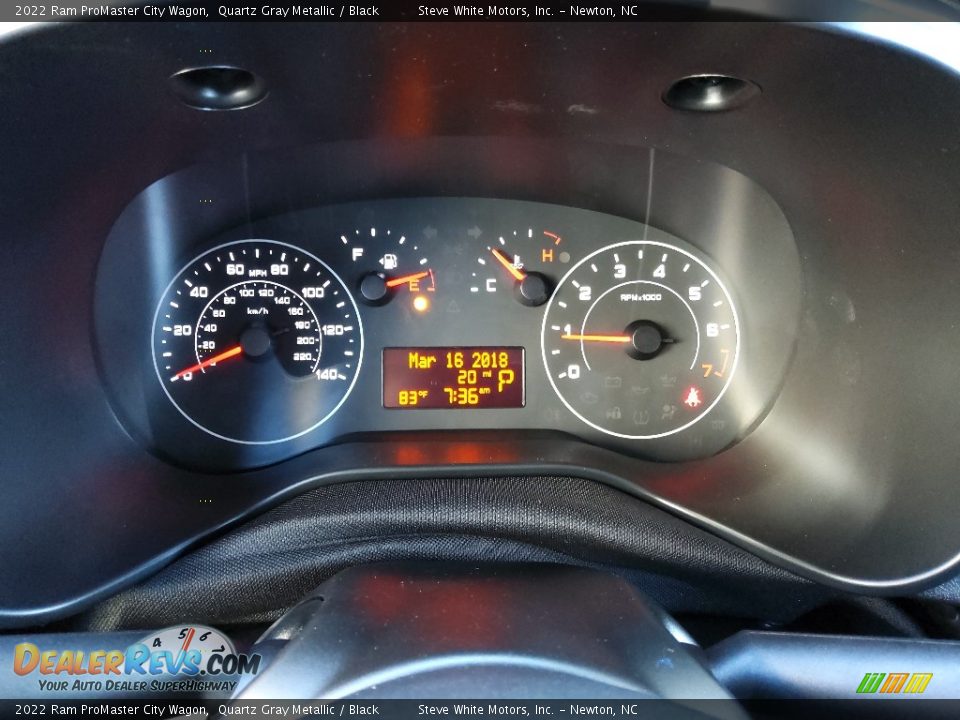Image resolution: width=960 pixels, height=720 pixels.
Task: Tap the dim security padlock indicator icon
Action: click(613, 413)
